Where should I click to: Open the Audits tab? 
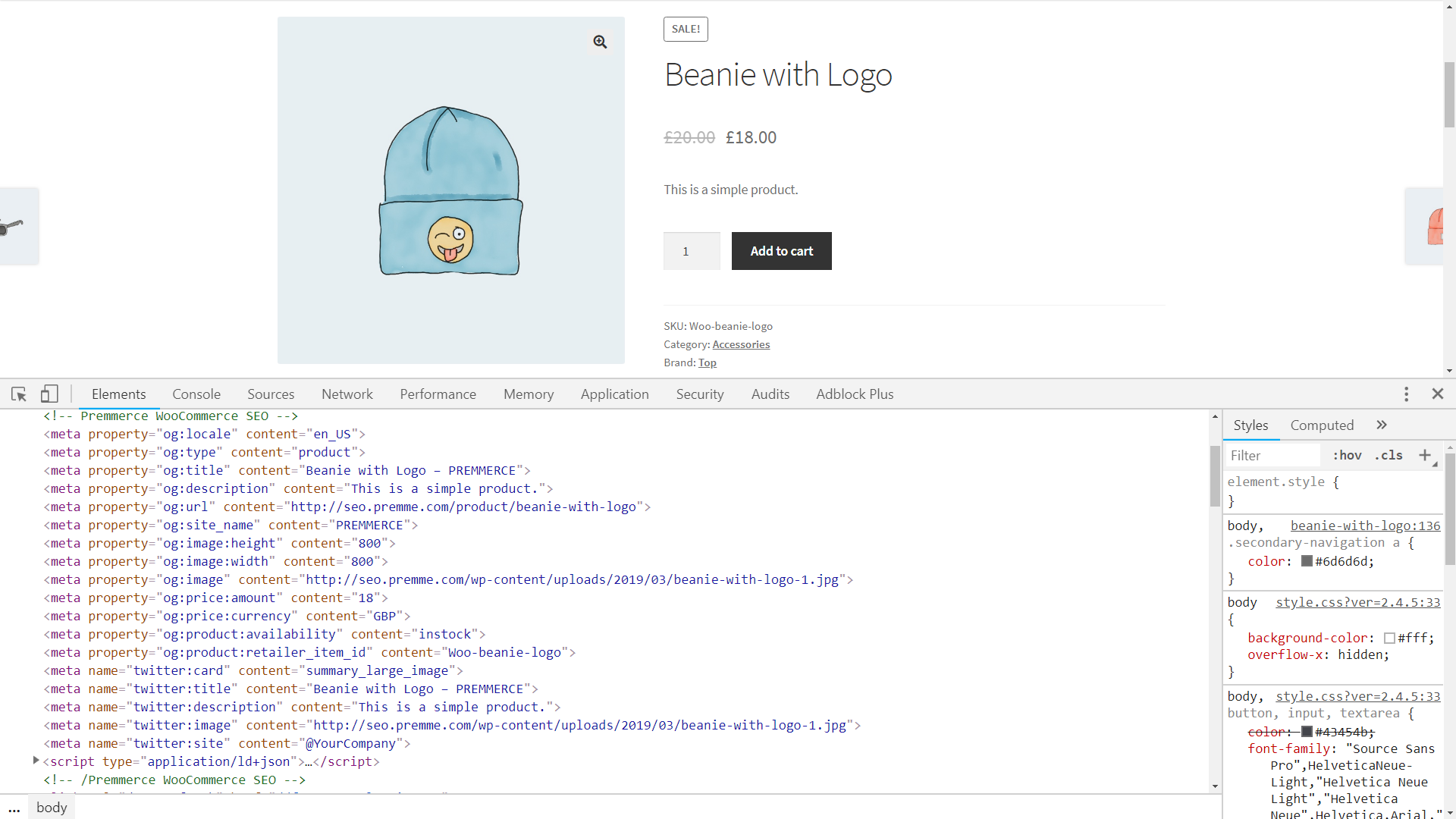(770, 394)
